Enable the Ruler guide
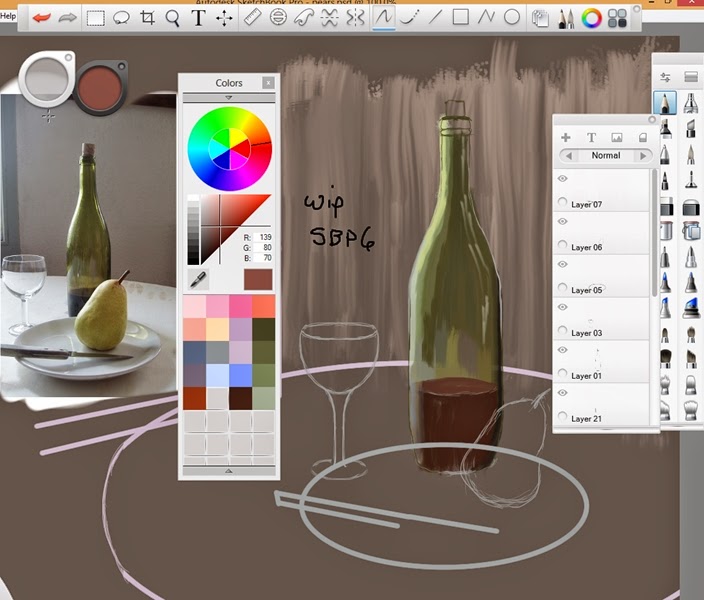This screenshot has height=600, width=704. tap(253, 18)
